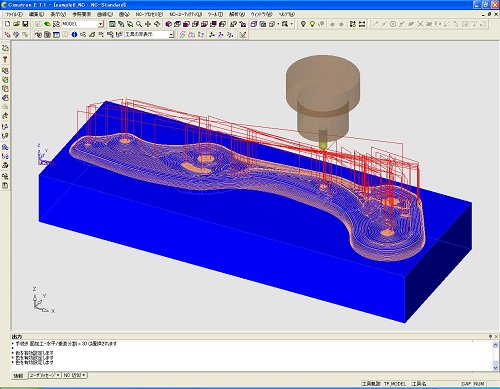Click the bottom clipboard icon in left sidebar
The height and width of the screenshot is (389, 500).
pos(5,185)
